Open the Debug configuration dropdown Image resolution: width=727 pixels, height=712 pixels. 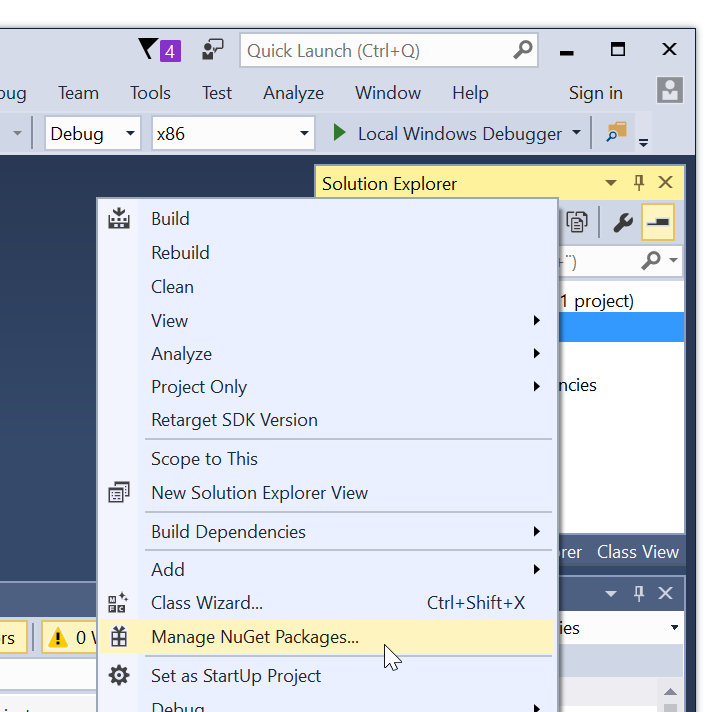click(93, 134)
